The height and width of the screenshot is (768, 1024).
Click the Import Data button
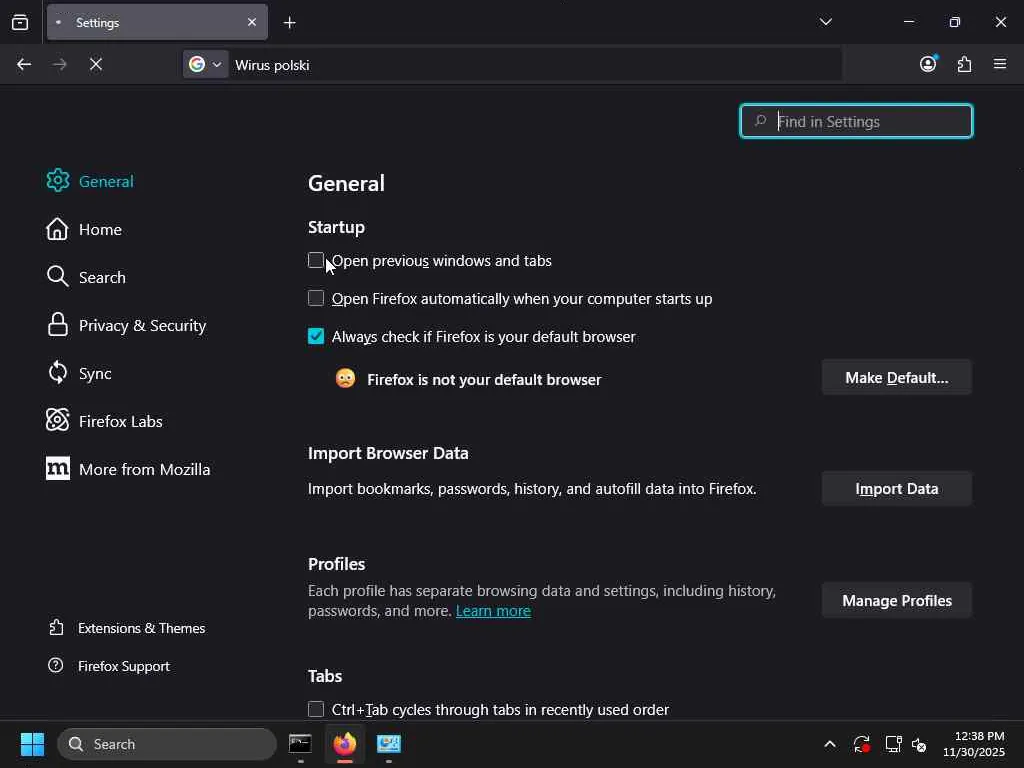pos(897,488)
